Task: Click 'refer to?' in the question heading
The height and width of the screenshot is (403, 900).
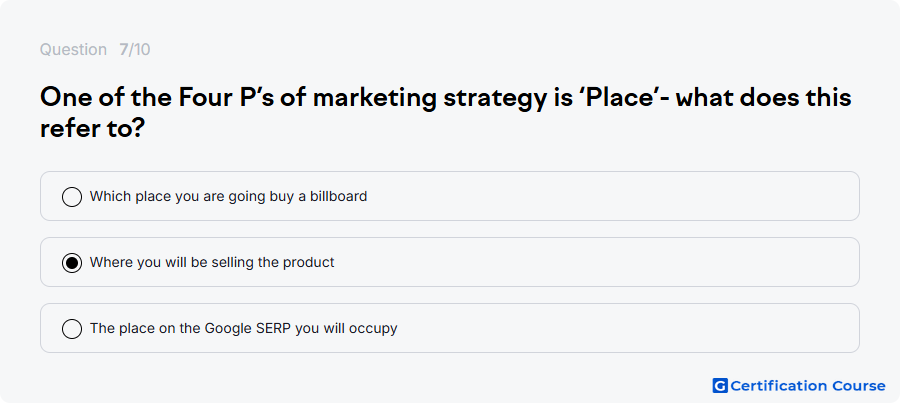Action: click(x=92, y=129)
